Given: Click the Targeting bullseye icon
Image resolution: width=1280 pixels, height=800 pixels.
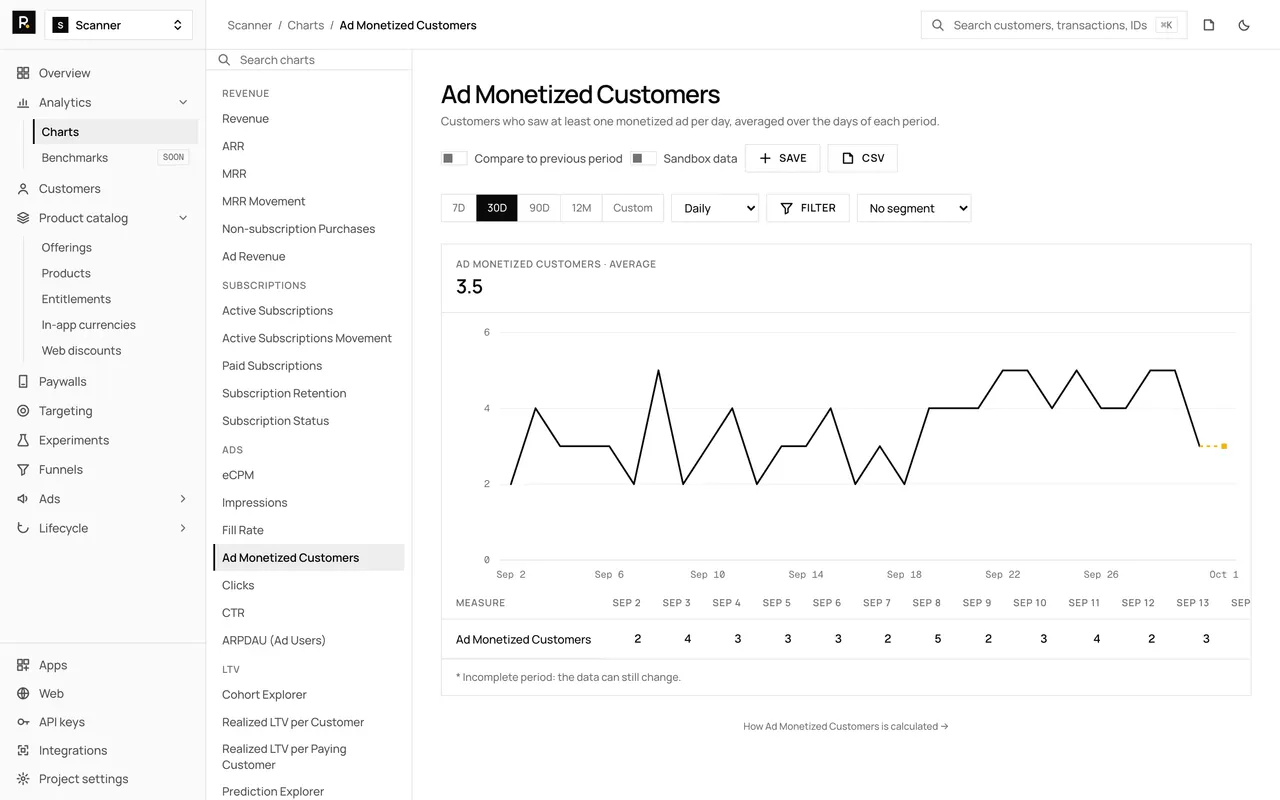Looking at the screenshot, I should point(23,411).
